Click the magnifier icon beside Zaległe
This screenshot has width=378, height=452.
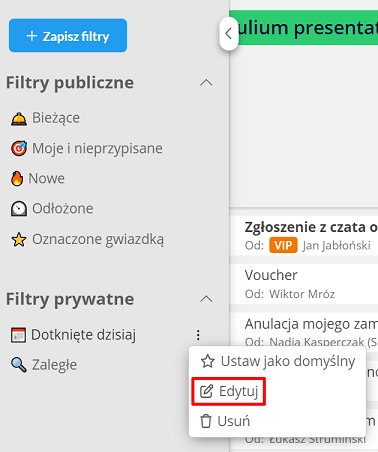(x=19, y=365)
